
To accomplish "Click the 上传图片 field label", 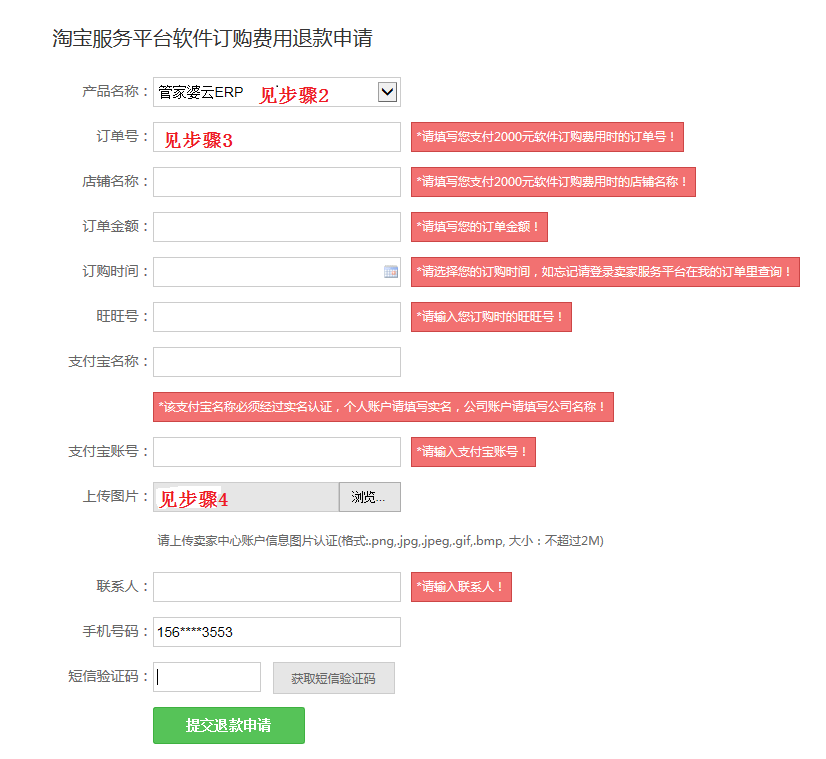I will point(115,496).
